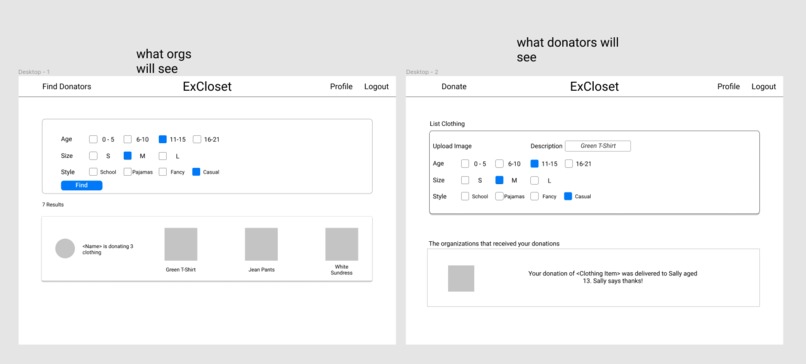
Task: Uncheck Casual style in List Clothing form
Action: pos(567,196)
